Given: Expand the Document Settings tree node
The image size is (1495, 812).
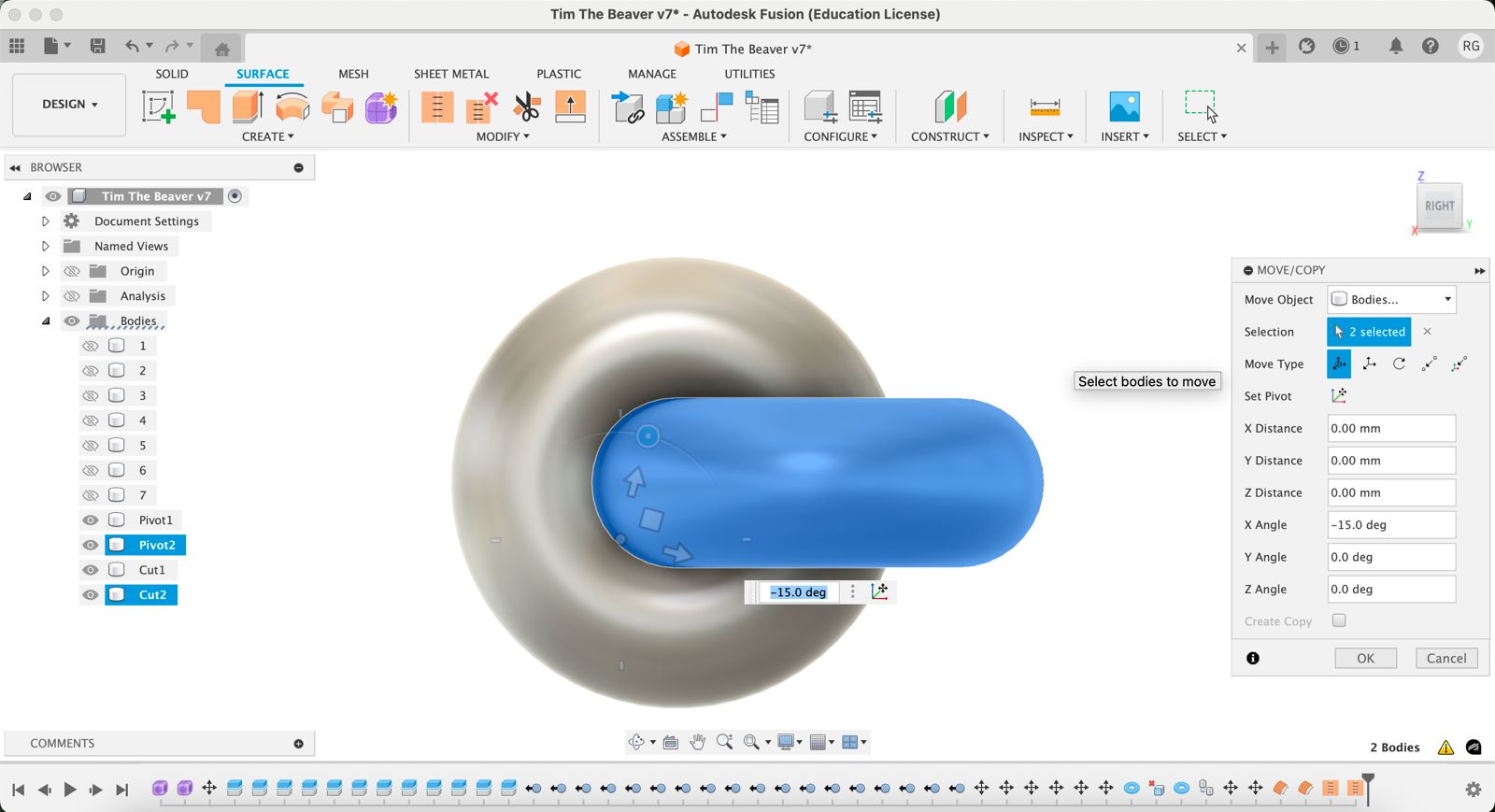Looking at the screenshot, I should (45, 221).
